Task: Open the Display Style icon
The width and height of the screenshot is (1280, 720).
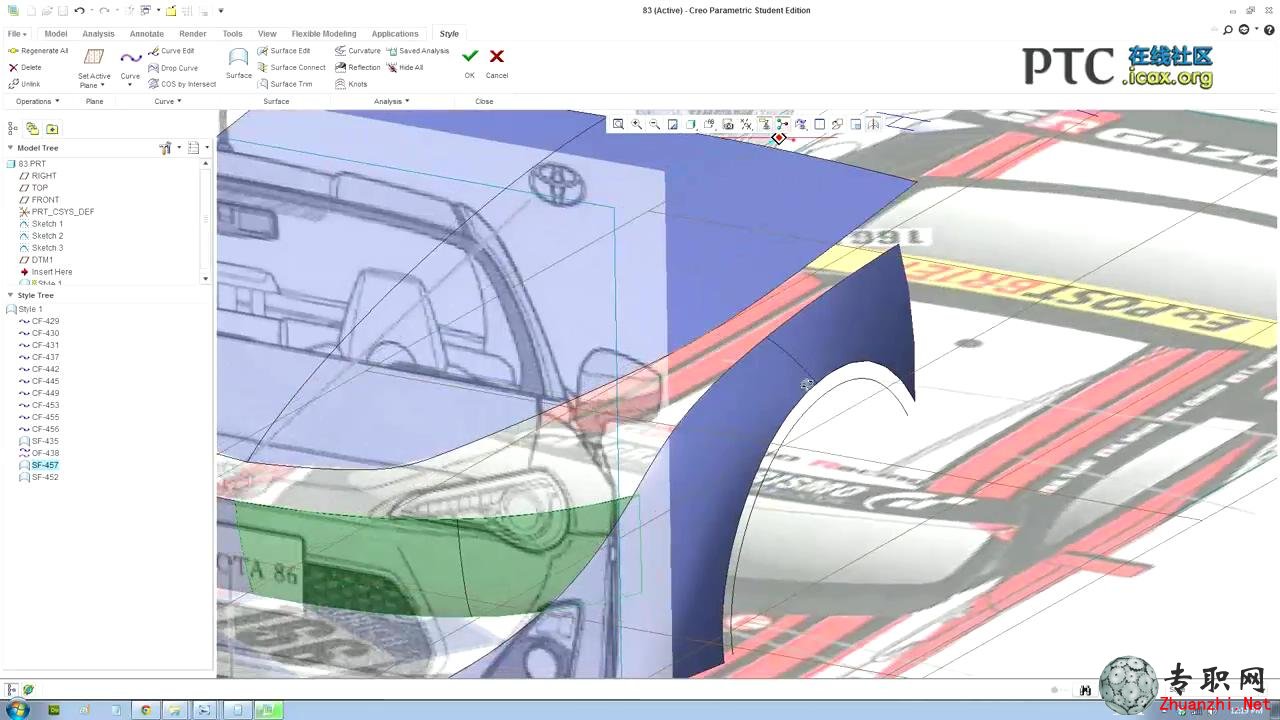Action: (691, 124)
